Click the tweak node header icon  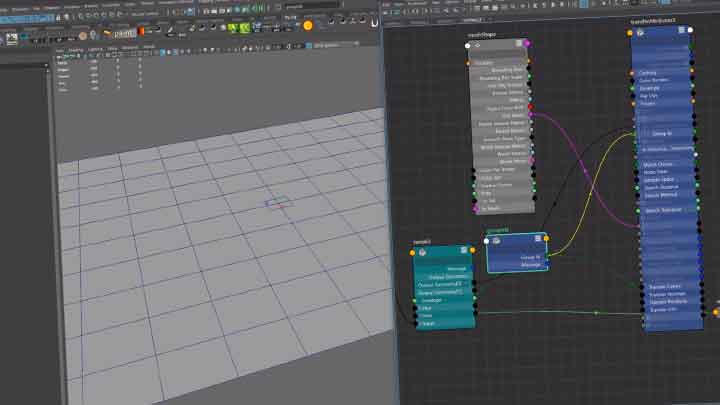(x=424, y=252)
